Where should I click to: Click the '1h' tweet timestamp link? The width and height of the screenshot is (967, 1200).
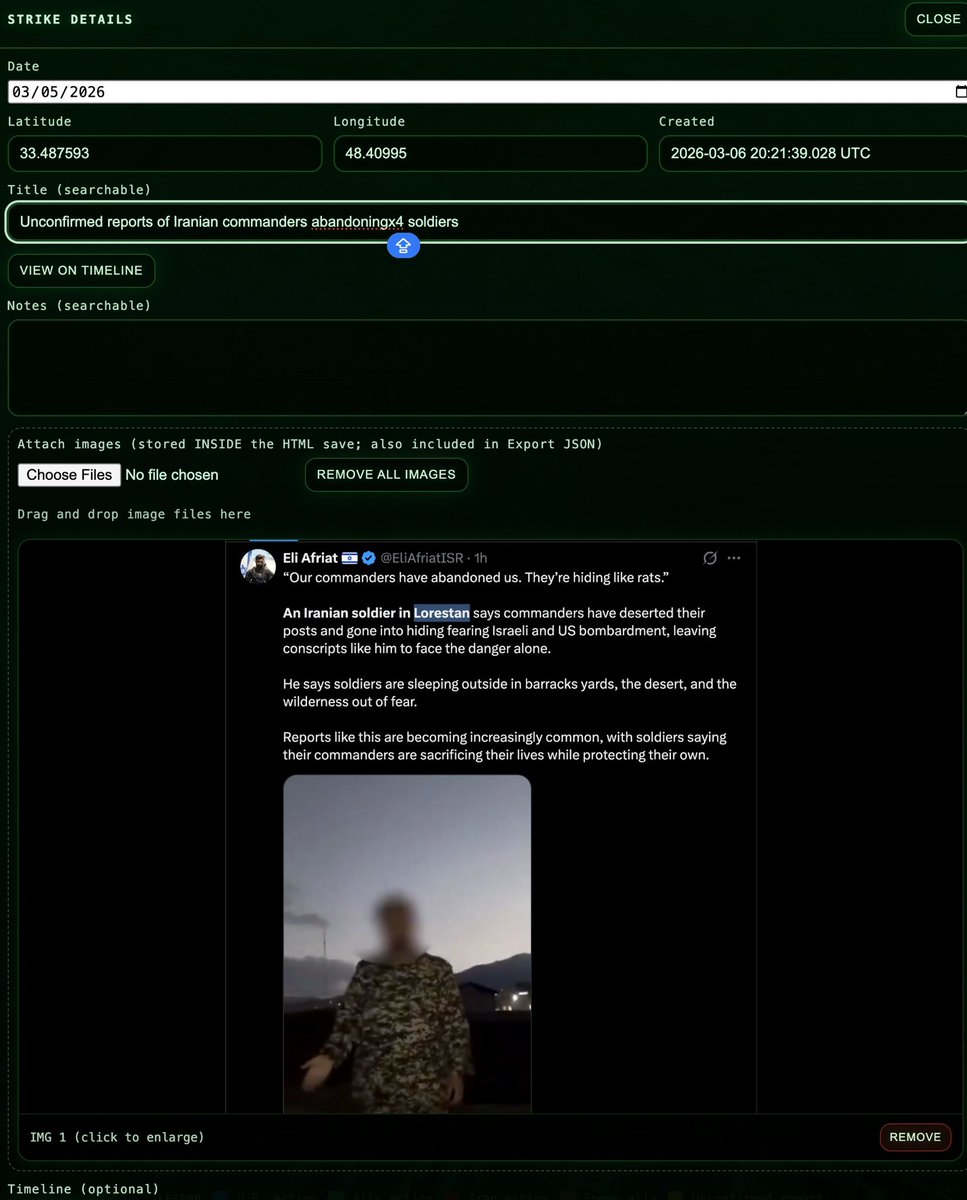[x=478, y=558]
